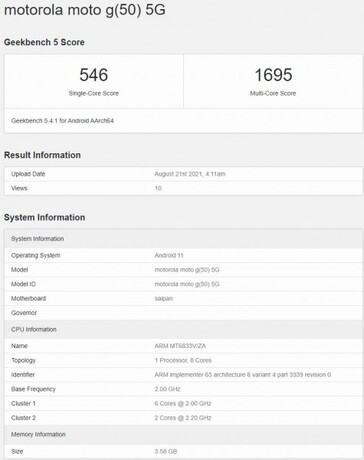
Task: Click the 'Model ID' row label
Action: click(23, 284)
